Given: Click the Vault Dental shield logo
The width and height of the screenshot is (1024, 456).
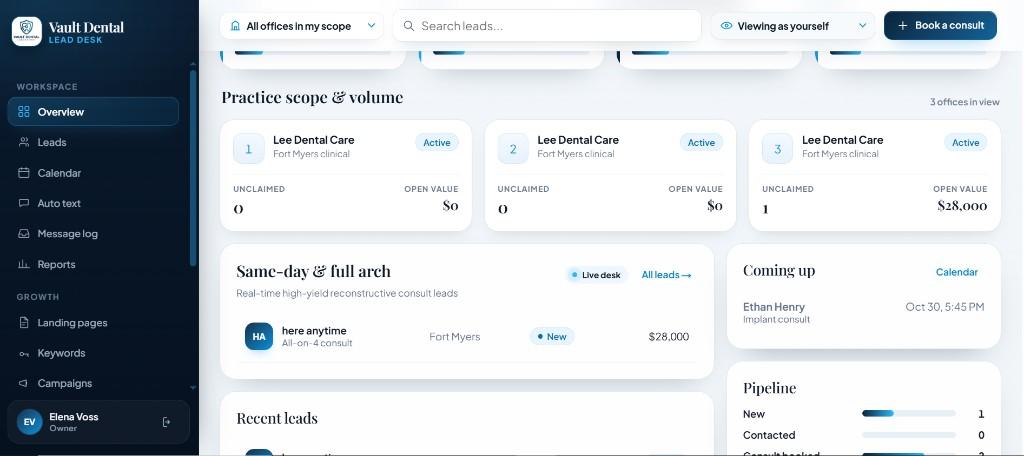Looking at the screenshot, I should click(x=27, y=31).
